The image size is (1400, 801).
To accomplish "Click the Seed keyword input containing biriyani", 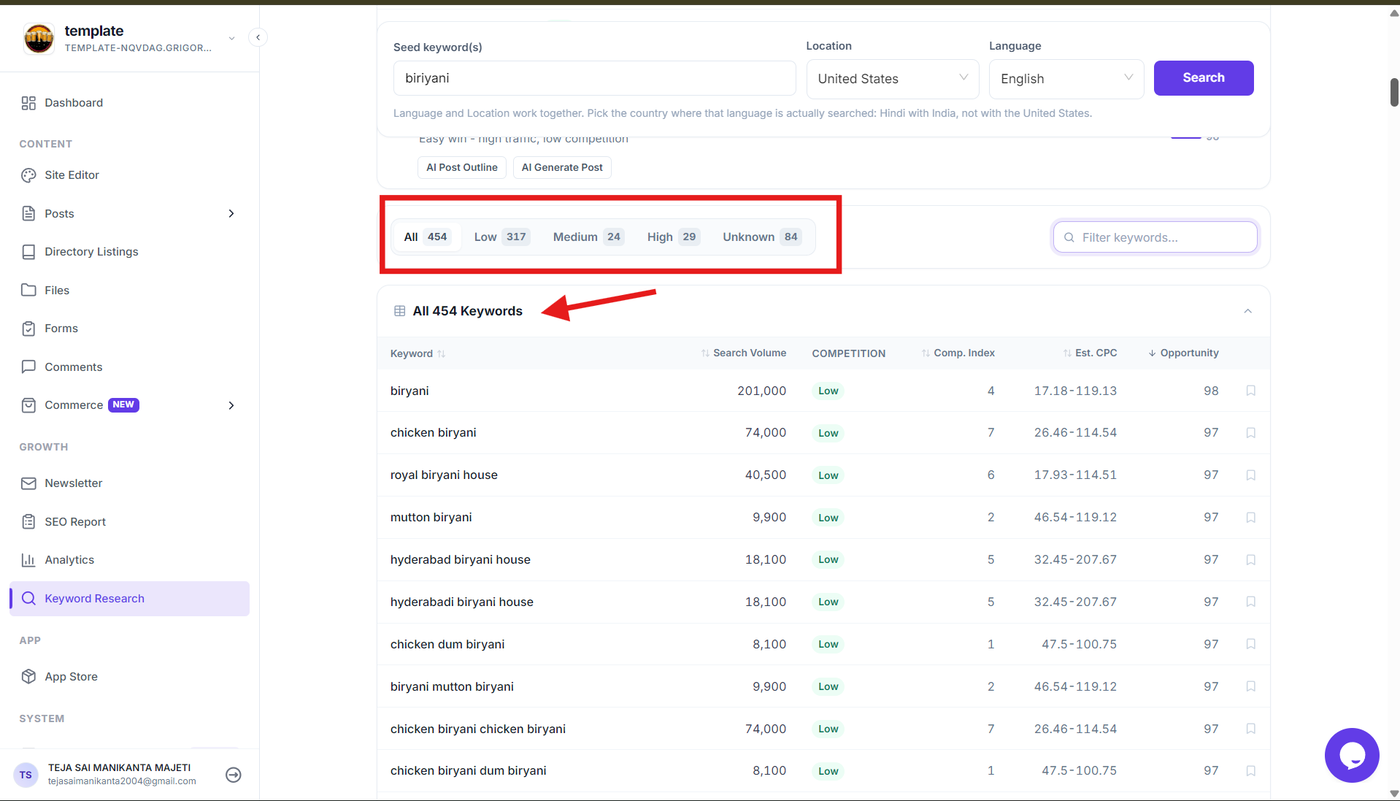I will coord(595,78).
